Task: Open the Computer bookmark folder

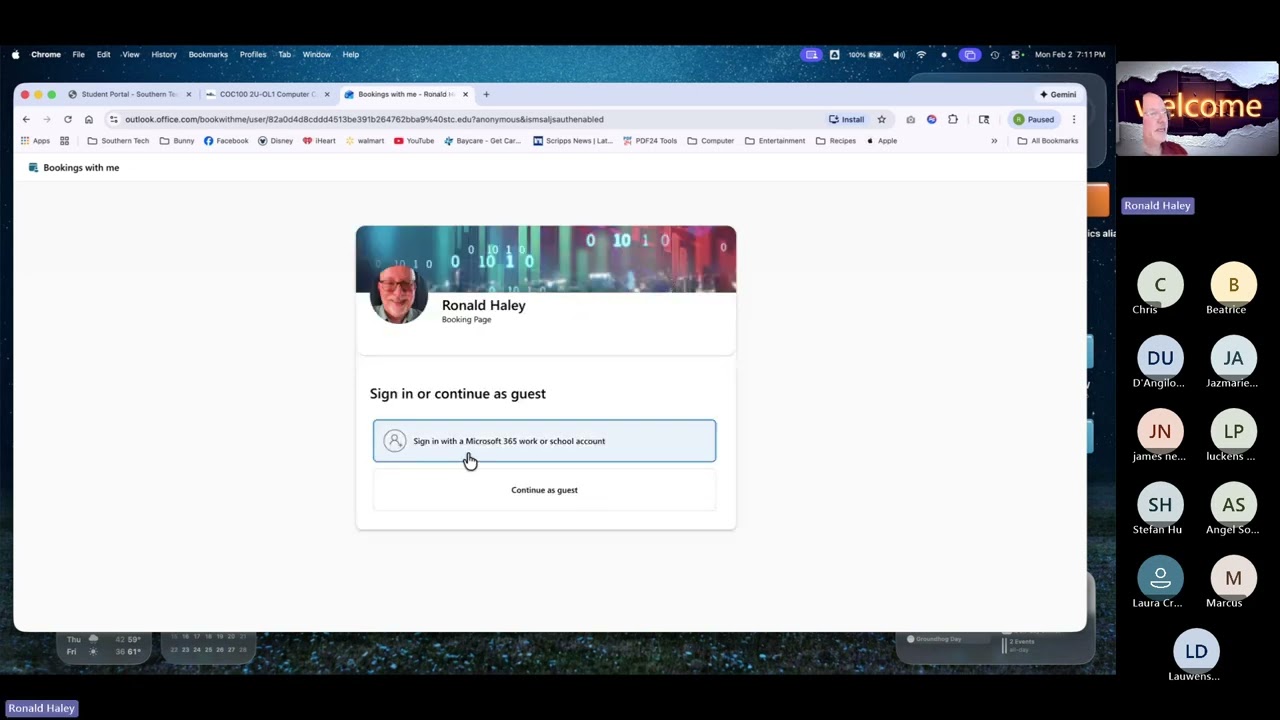Action: (x=710, y=141)
